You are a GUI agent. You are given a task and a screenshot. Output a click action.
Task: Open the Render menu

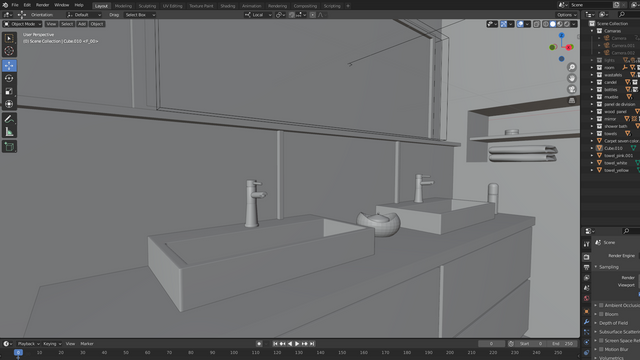click(42, 5)
